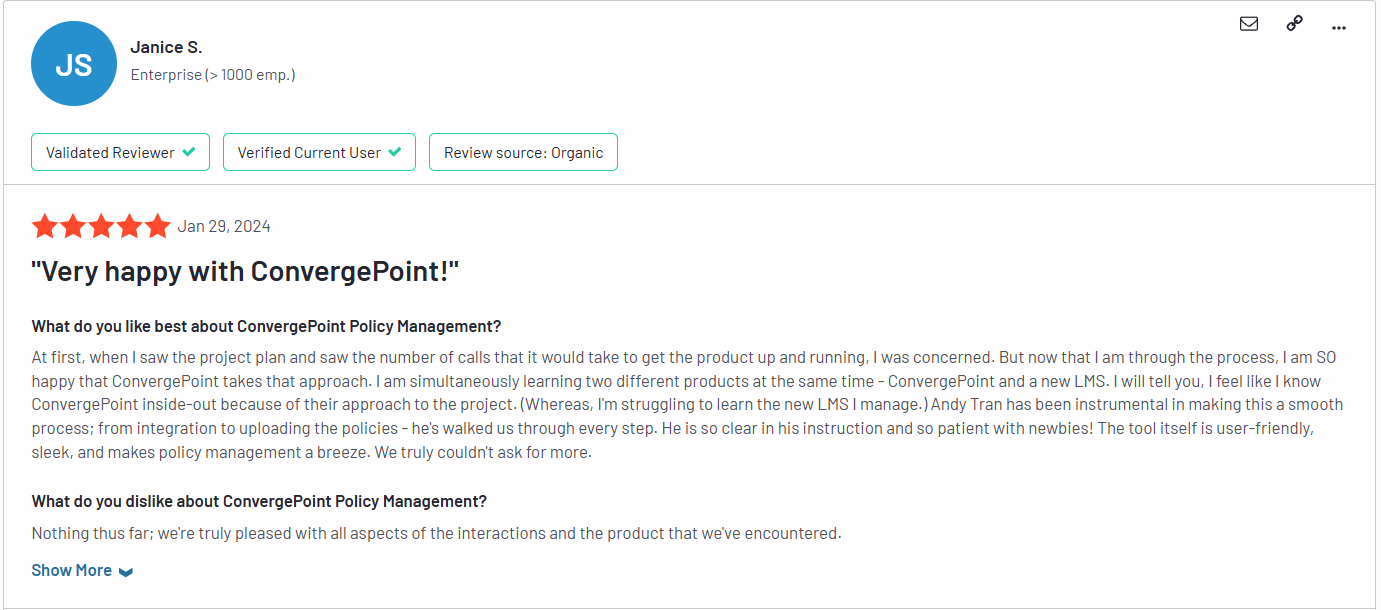1381x610 pixels.
Task: Open the email sharing icon
Action: click(x=1248, y=23)
